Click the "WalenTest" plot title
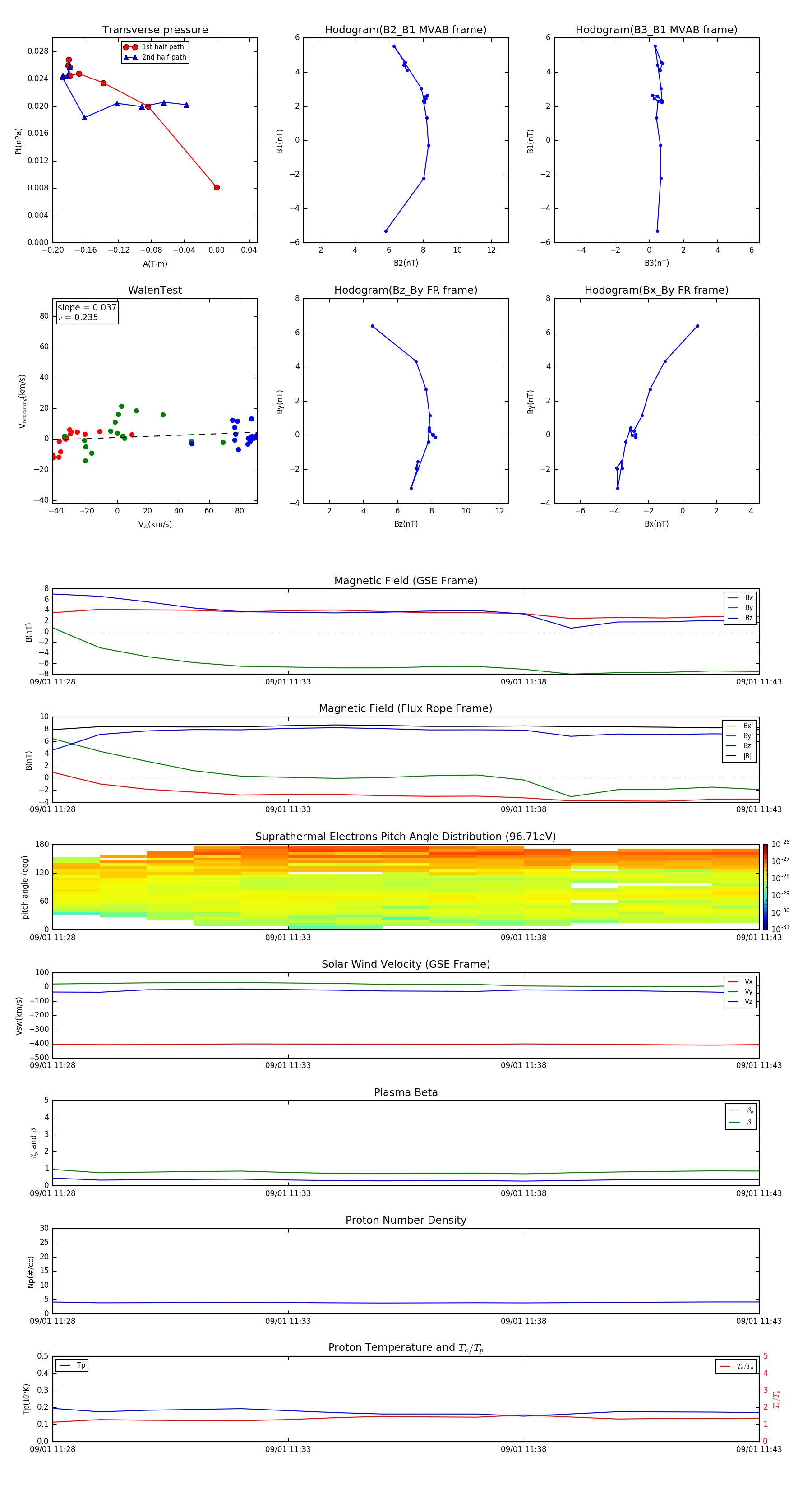The image size is (812, 1489). [x=155, y=290]
